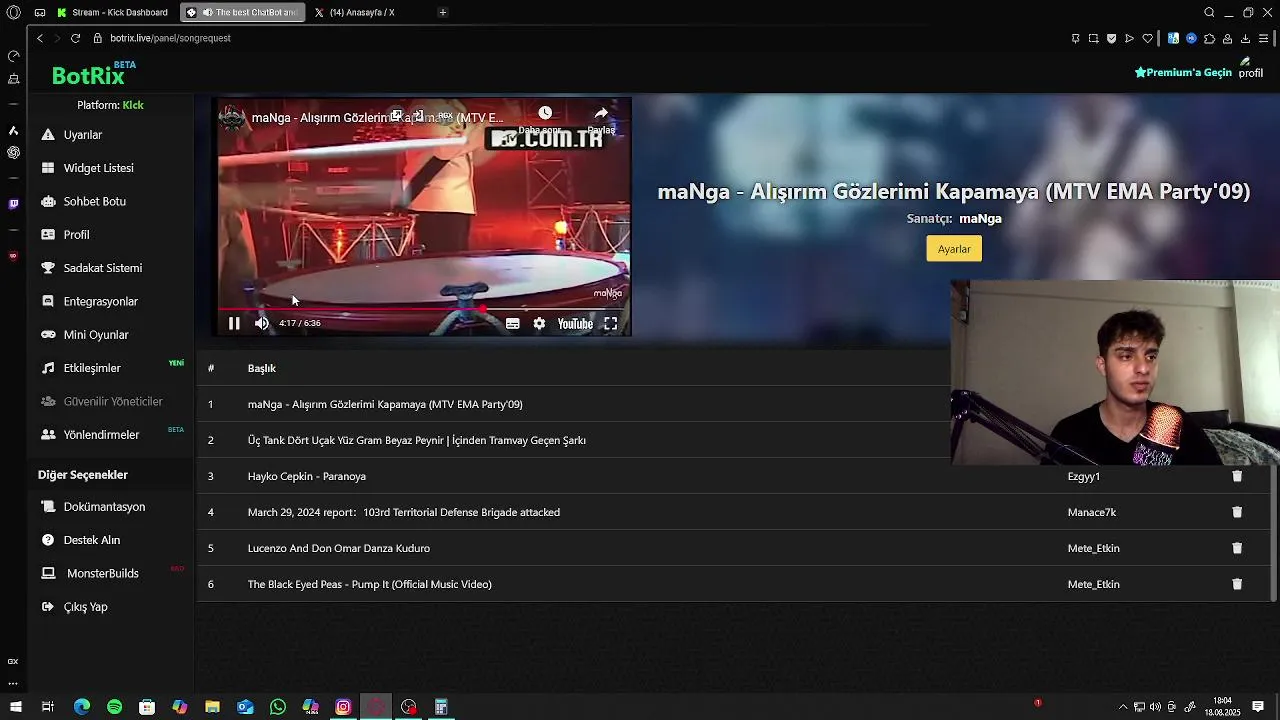1280x720 pixels.
Task: Click the Çıkış Yap logout icon
Action: coord(48,607)
